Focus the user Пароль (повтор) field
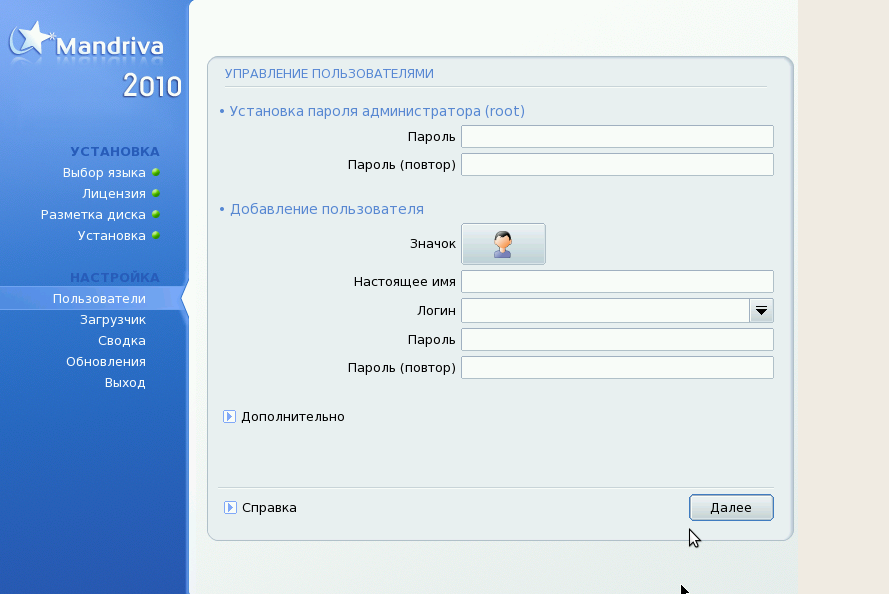The image size is (889, 594). click(x=617, y=367)
